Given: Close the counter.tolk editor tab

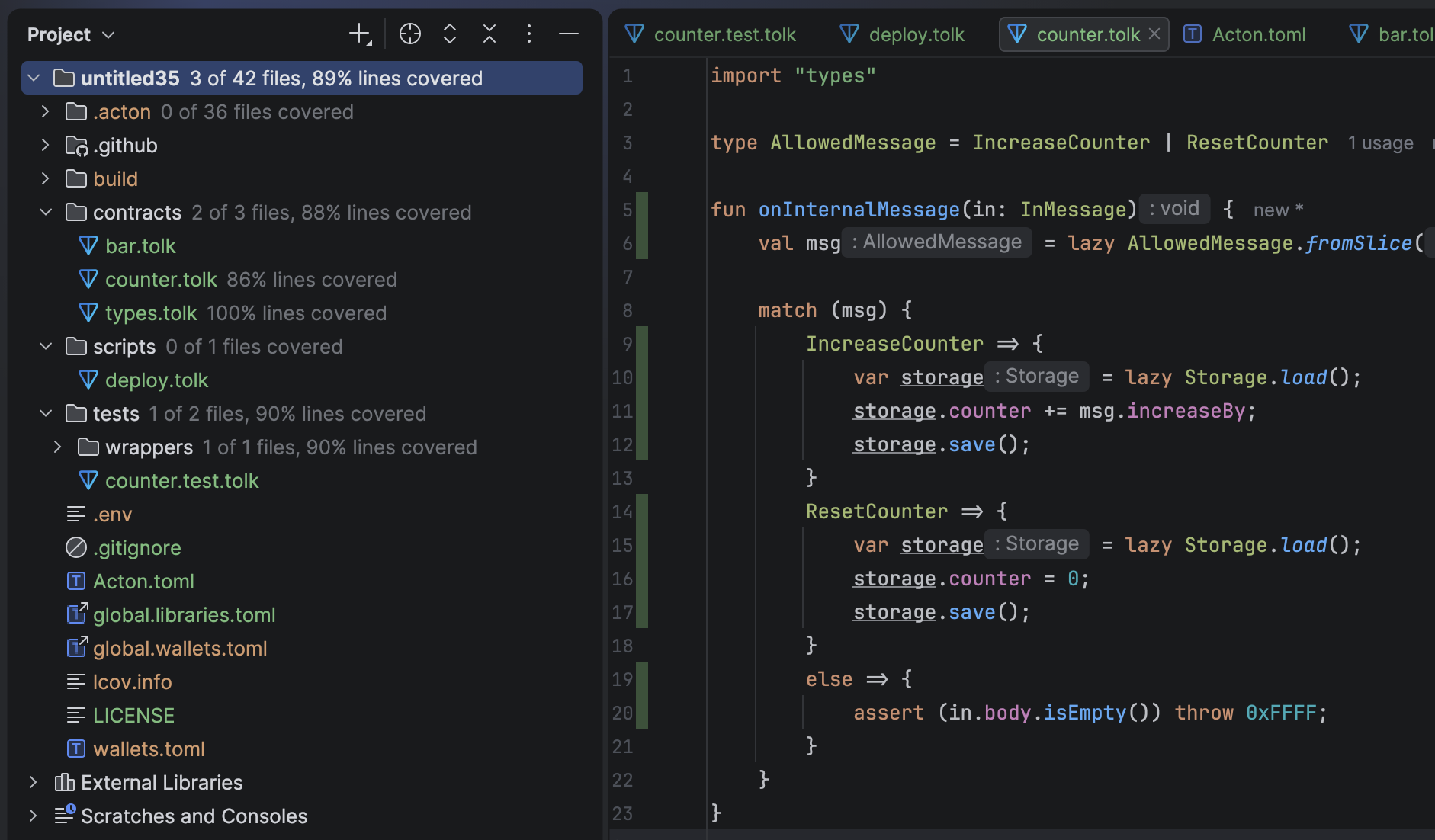Looking at the screenshot, I should pos(1154,34).
